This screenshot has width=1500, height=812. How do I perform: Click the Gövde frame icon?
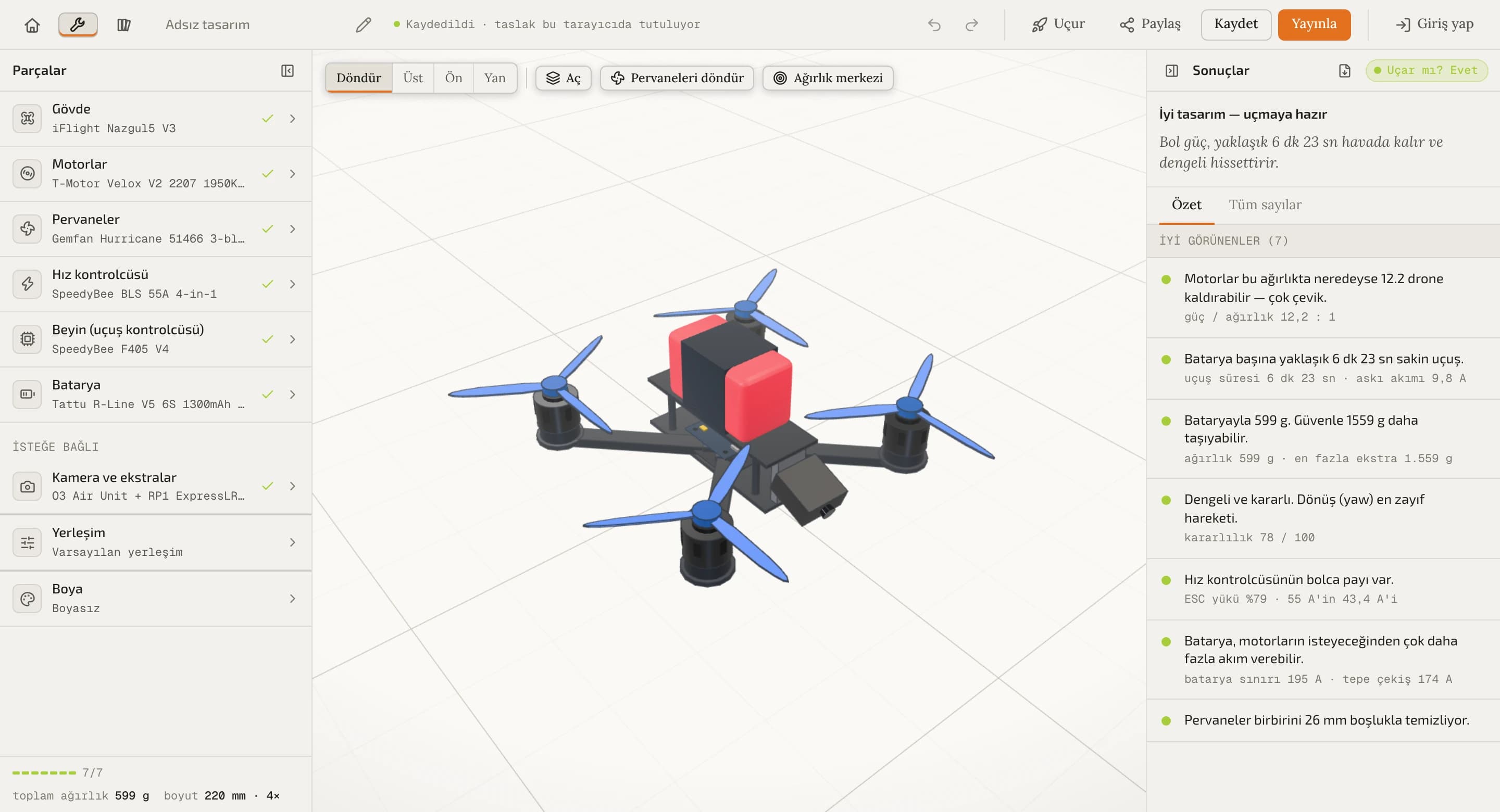pos(28,118)
